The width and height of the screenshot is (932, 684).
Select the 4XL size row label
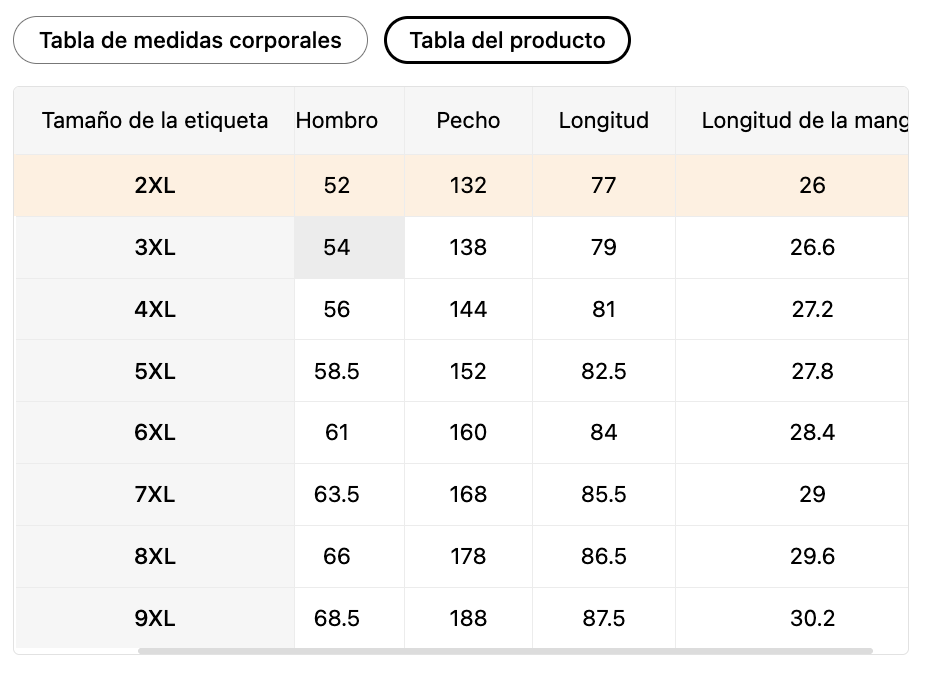(x=155, y=309)
